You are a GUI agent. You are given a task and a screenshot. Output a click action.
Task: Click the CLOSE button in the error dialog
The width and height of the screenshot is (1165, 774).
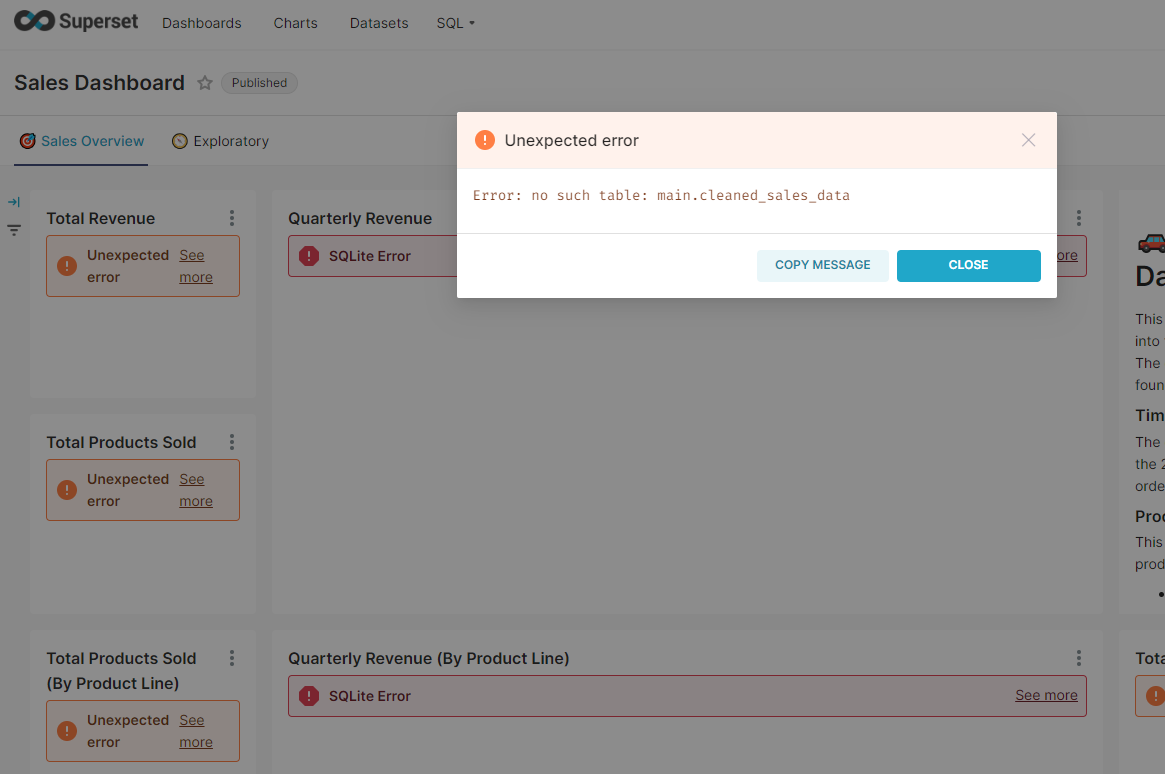pyautogui.click(x=968, y=265)
